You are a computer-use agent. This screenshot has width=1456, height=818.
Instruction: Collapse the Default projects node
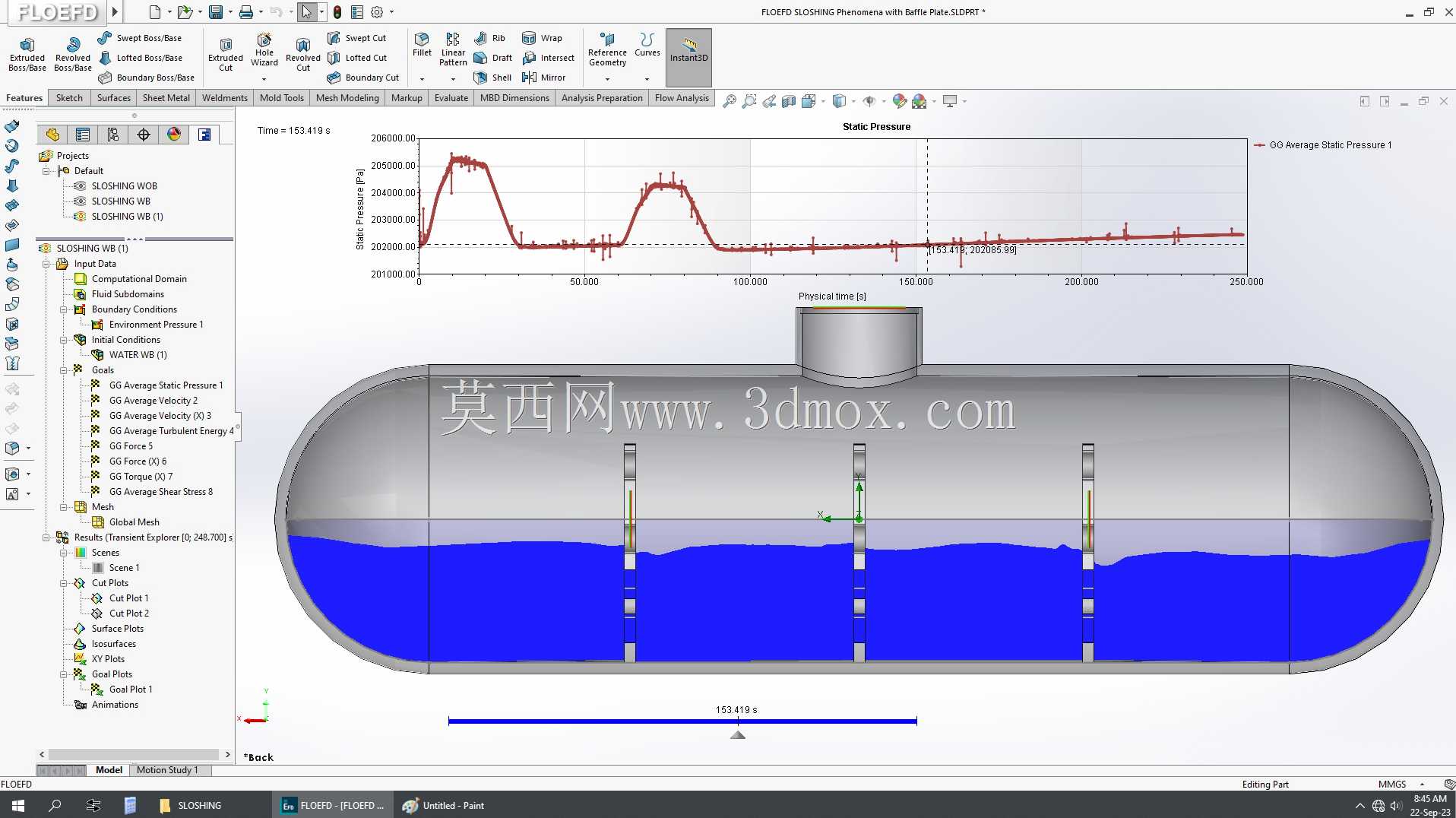tap(46, 171)
